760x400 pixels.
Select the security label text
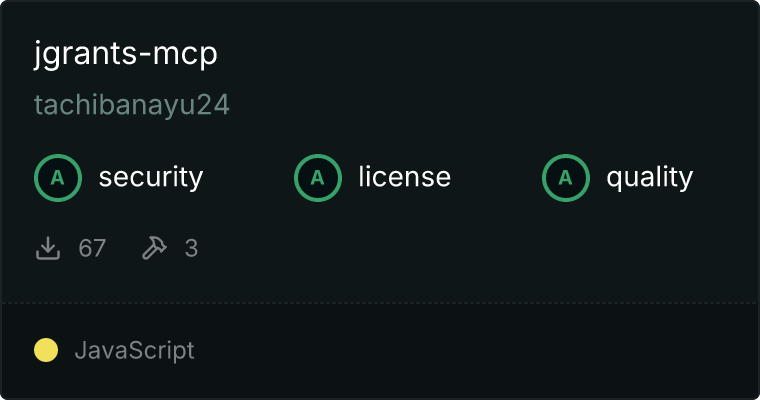[151, 177]
